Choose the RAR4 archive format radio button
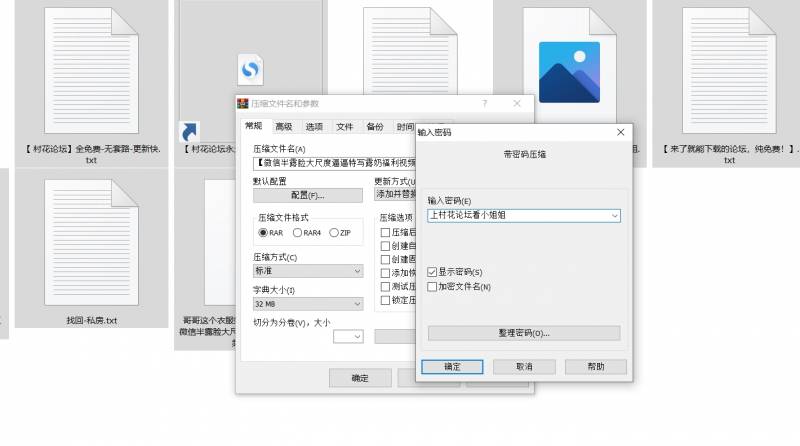 [298, 232]
